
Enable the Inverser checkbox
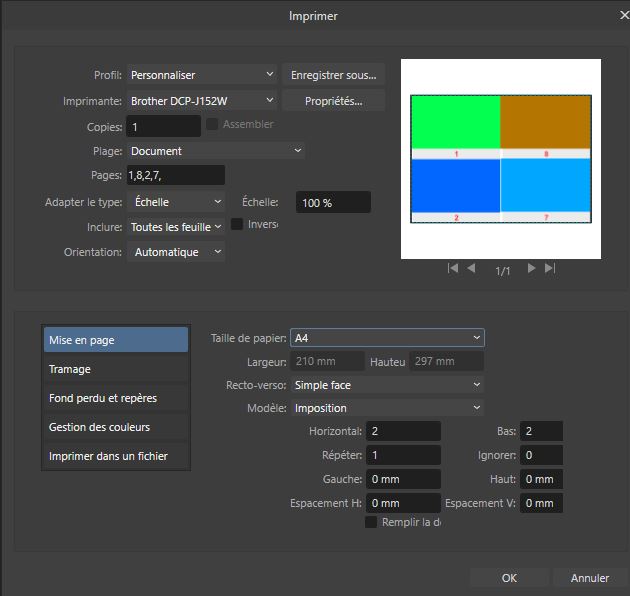[x=237, y=224]
